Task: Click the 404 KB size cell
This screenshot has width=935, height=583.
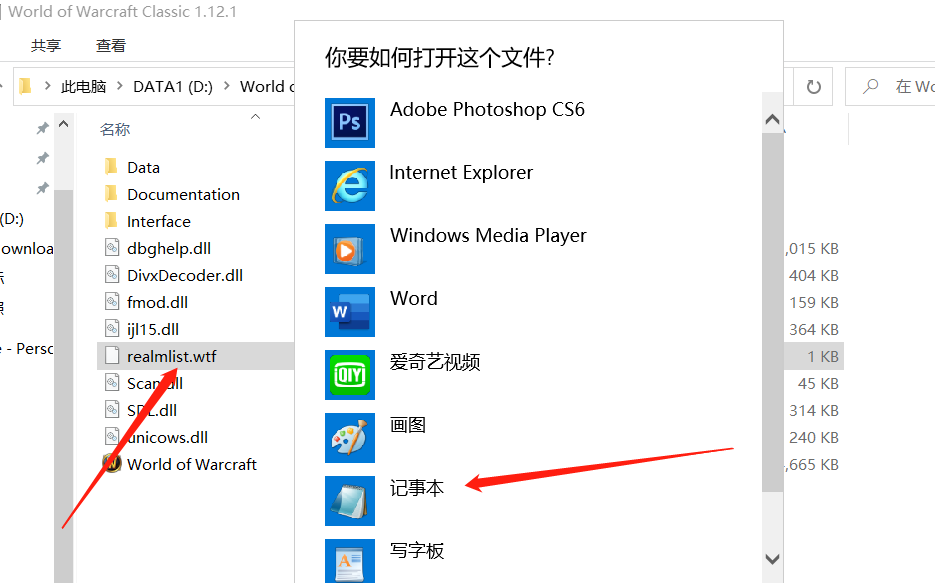Action: click(x=814, y=275)
